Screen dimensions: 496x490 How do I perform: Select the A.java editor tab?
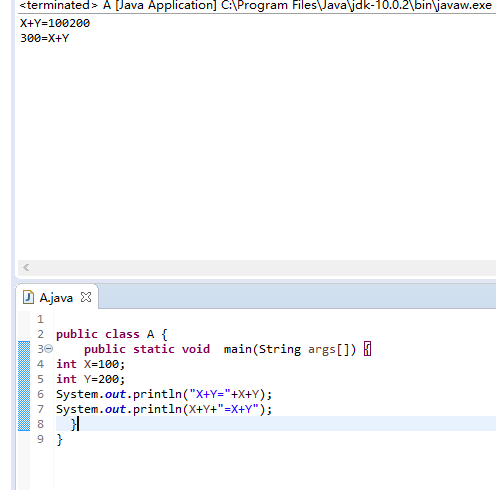[x=56, y=297]
